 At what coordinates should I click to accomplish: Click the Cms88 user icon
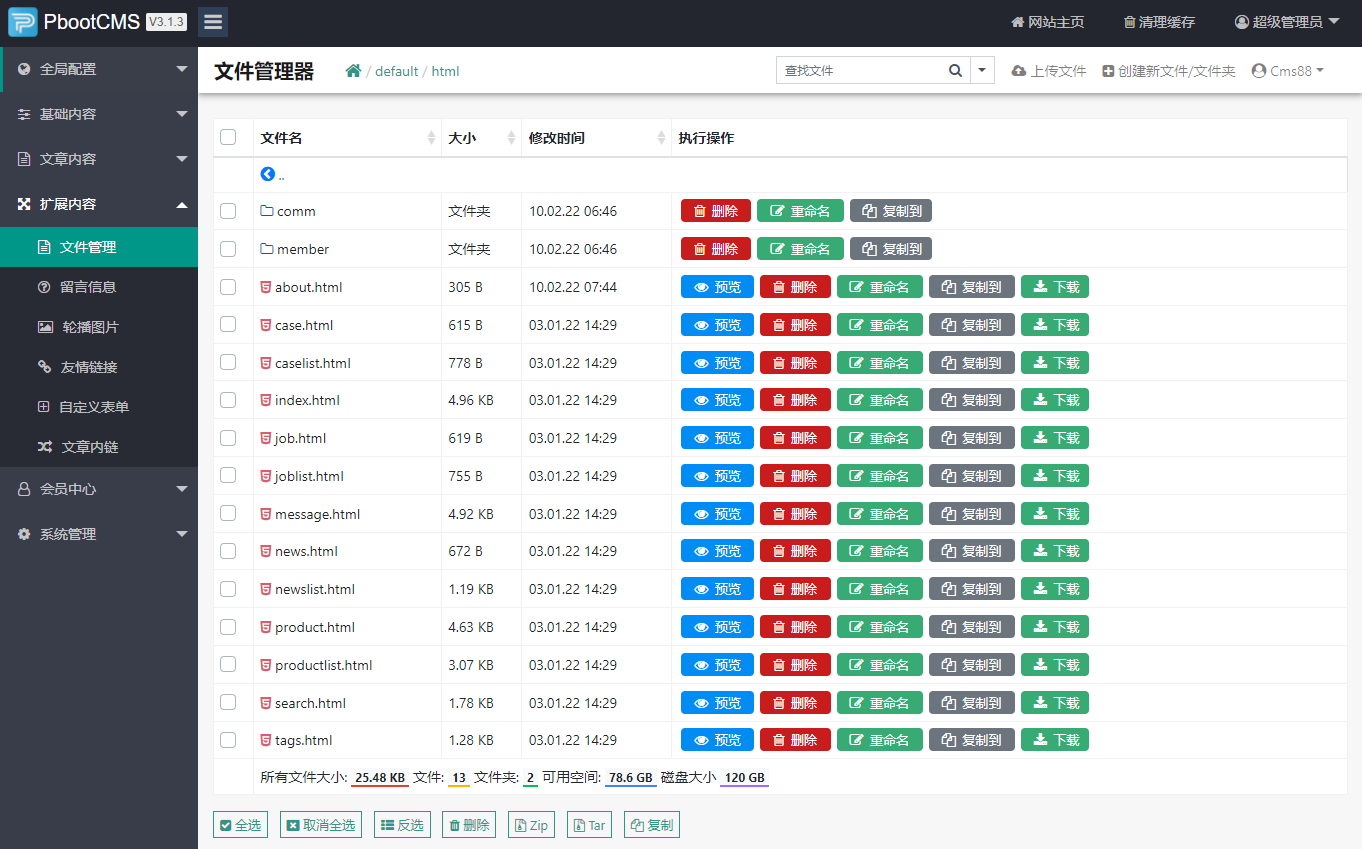pos(1258,70)
